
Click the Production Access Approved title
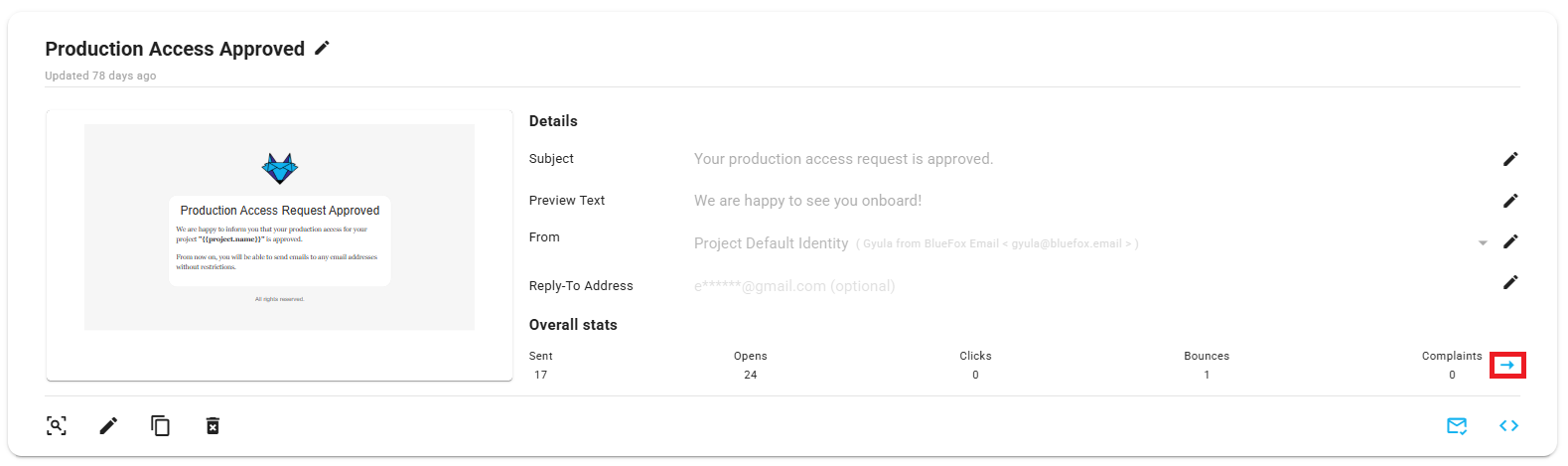pos(175,49)
